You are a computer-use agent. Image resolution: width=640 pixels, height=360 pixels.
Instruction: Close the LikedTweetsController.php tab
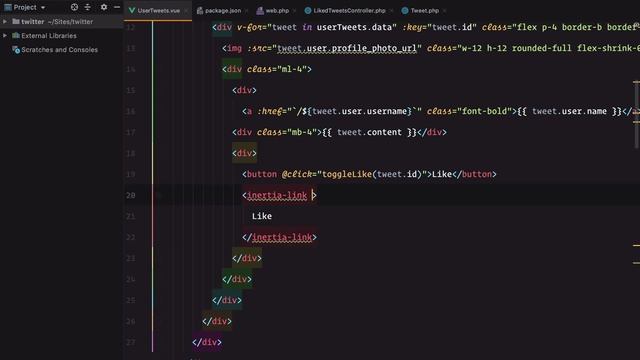click(x=391, y=11)
